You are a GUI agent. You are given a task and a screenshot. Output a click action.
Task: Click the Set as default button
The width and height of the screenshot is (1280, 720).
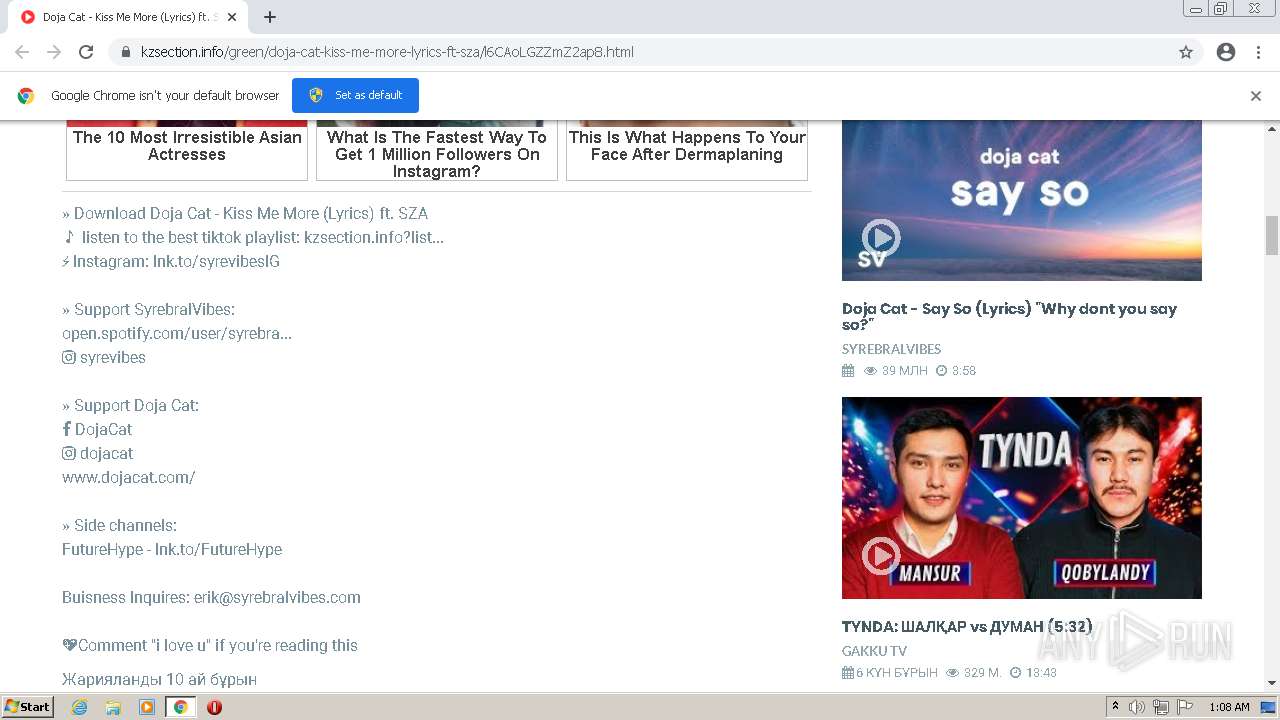[x=355, y=95]
